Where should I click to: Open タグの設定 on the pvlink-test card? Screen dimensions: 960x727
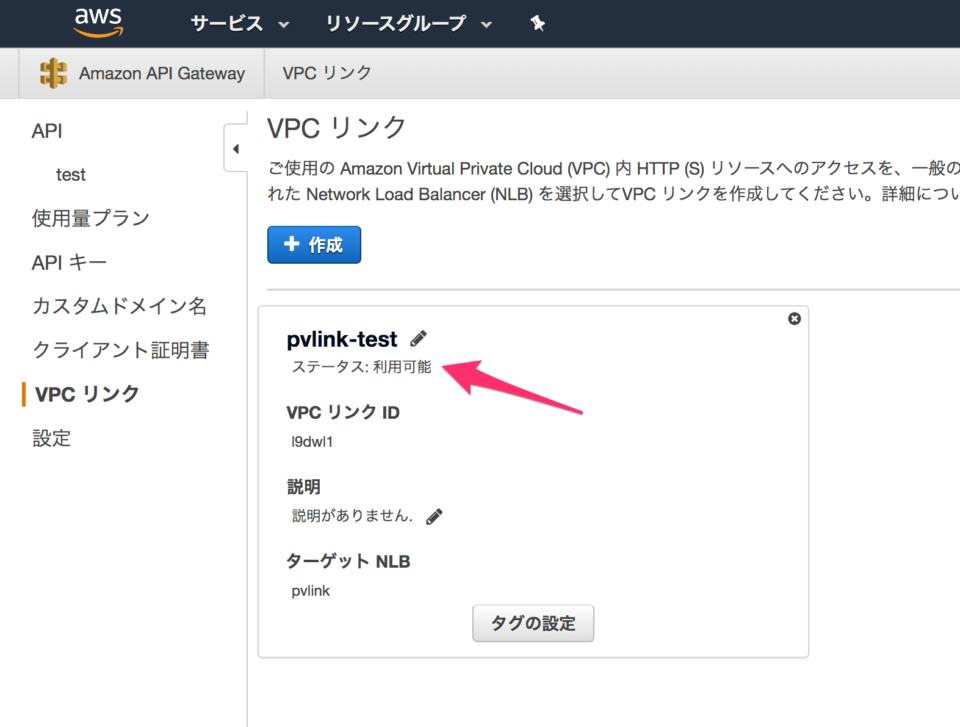(x=533, y=623)
